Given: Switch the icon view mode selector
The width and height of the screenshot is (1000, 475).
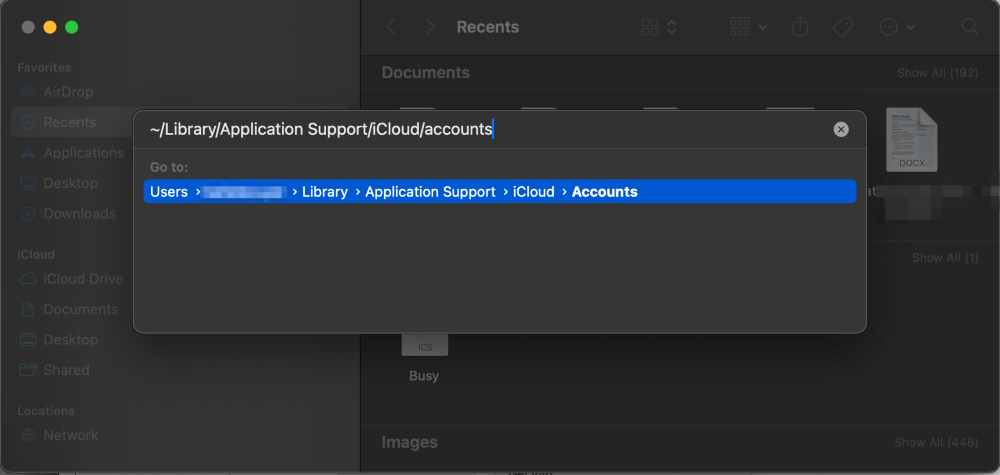Looking at the screenshot, I should (x=659, y=27).
